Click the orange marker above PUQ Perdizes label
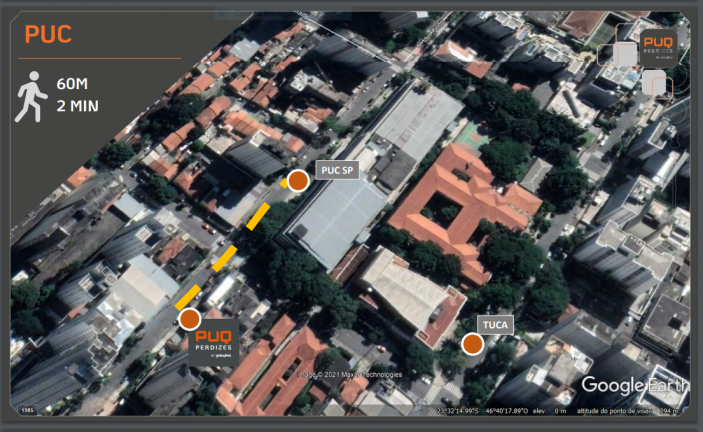Screen dimensions: 703x432 [188, 319]
